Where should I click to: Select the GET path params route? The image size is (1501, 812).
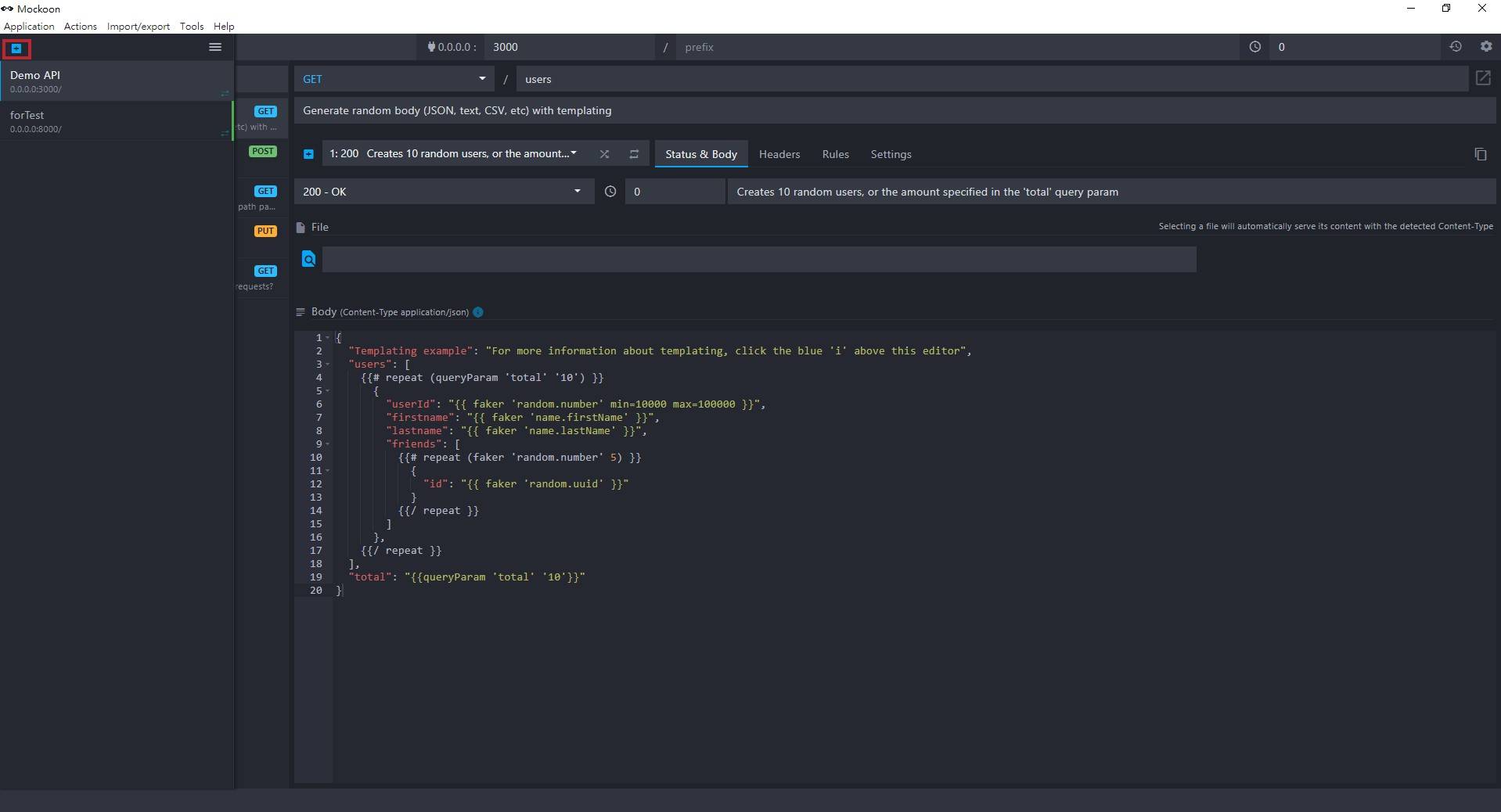pyautogui.click(x=261, y=199)
